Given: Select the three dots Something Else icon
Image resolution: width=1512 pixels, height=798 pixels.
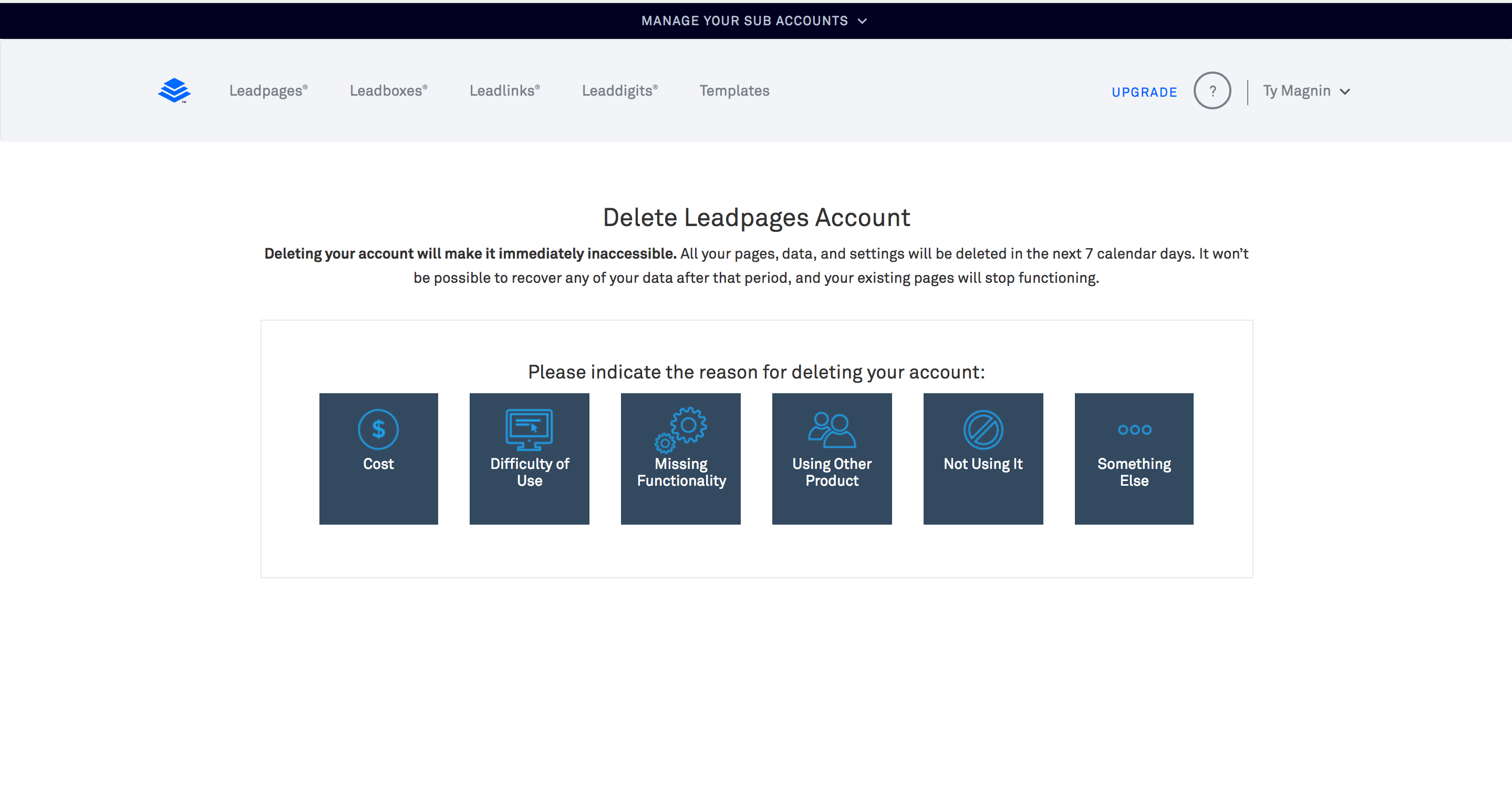Looking at the screenshot, I should [x=1134, y=430].
